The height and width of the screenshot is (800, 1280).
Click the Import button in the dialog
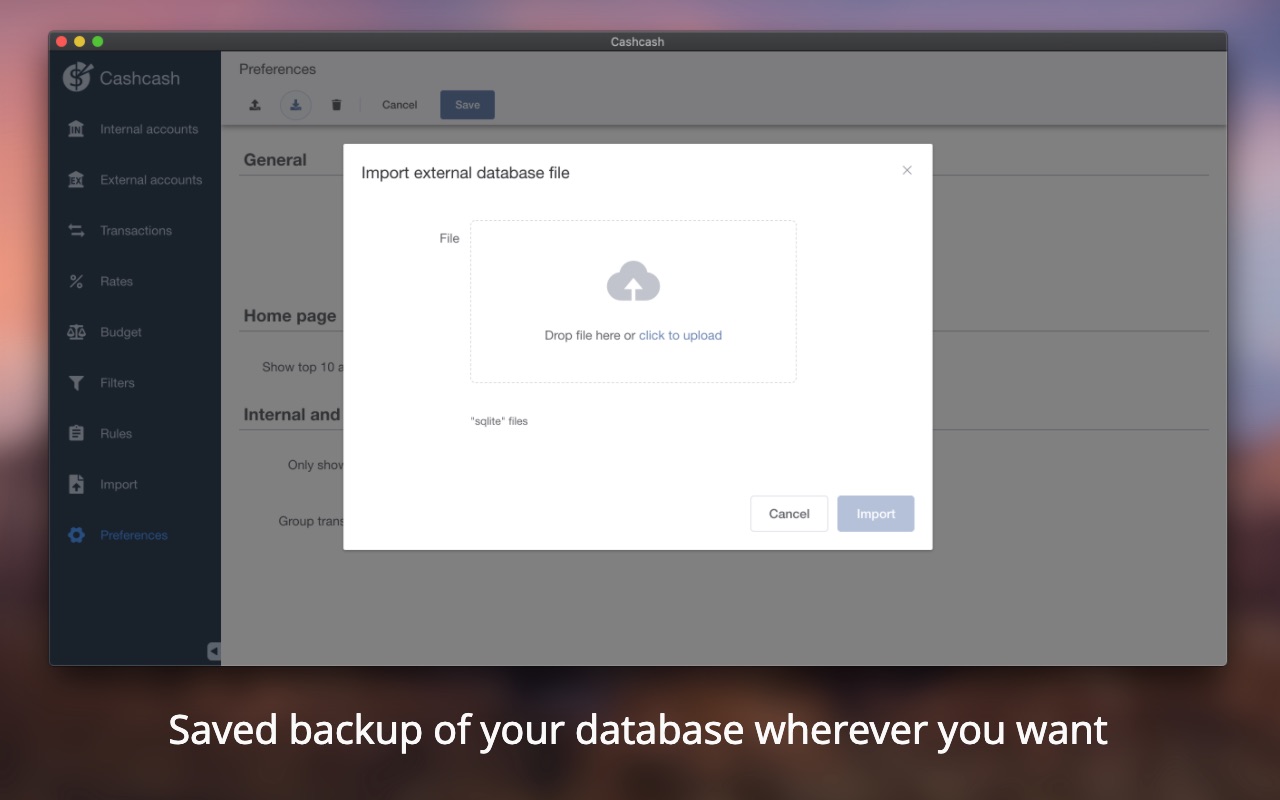click(876, 514)
